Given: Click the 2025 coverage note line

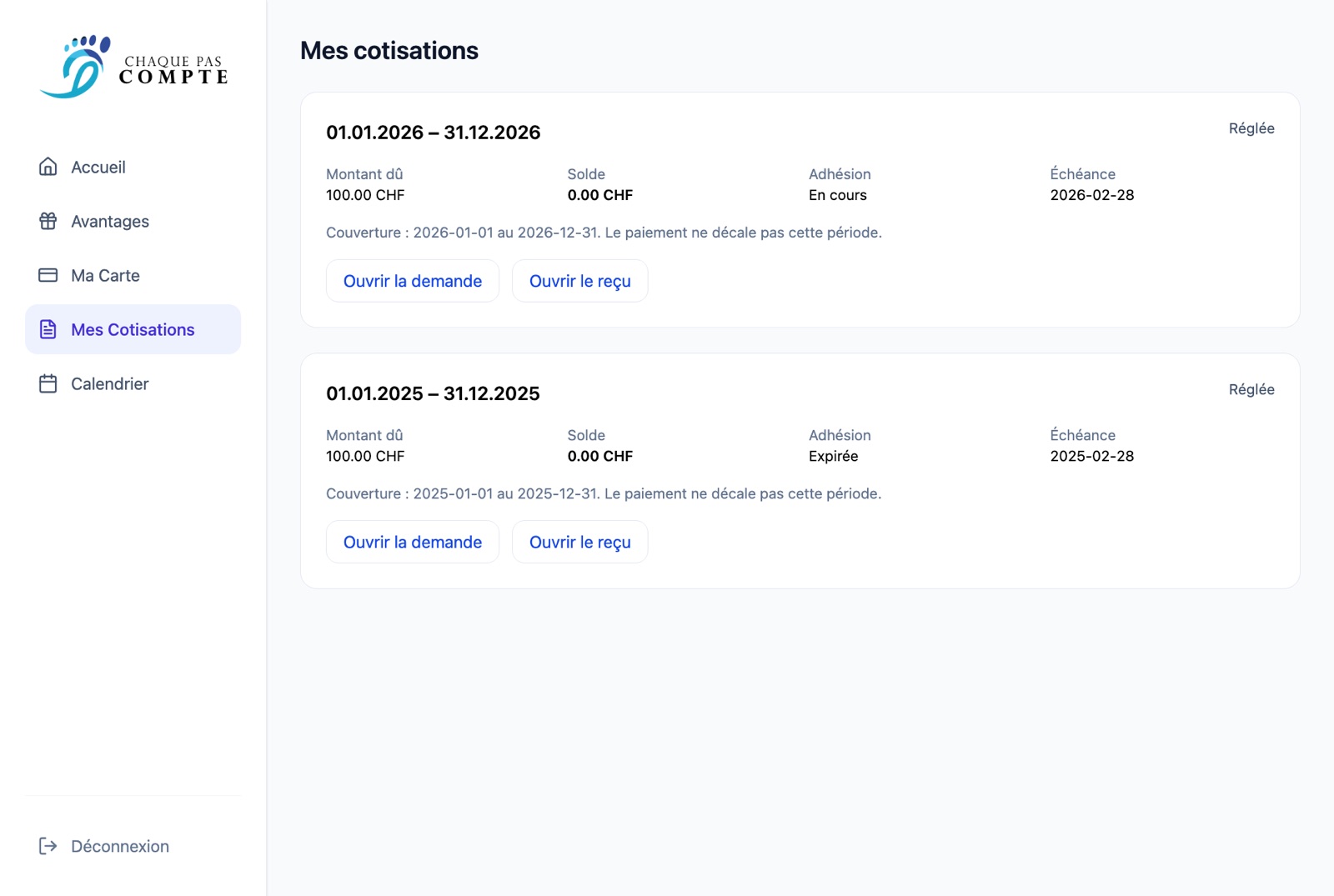Looking at the screenshot, I should (604, 493).
